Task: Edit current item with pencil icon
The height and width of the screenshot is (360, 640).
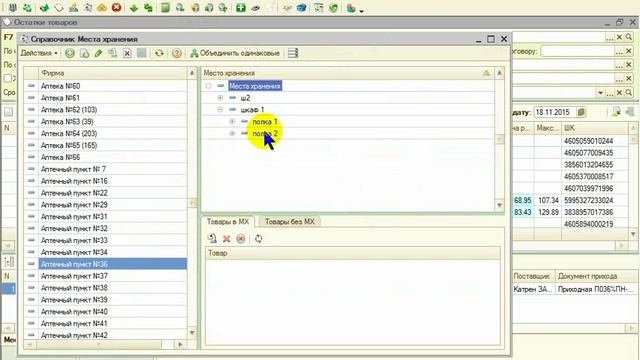Action: pyautogui.click(x=98, y=53)
